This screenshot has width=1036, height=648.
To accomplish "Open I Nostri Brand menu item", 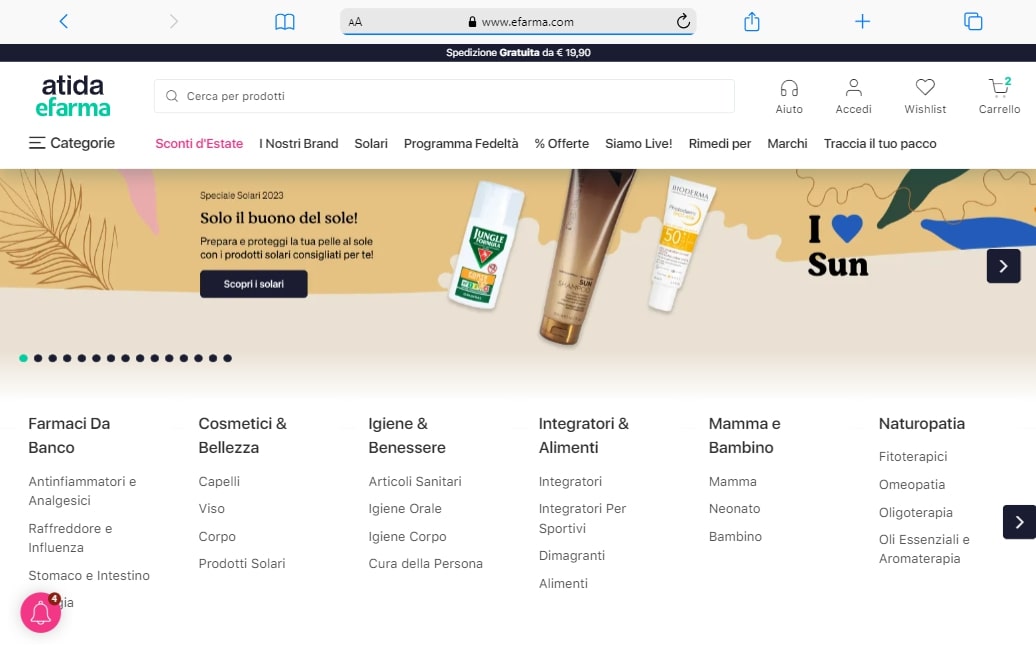I will click(x=299, y=143).
